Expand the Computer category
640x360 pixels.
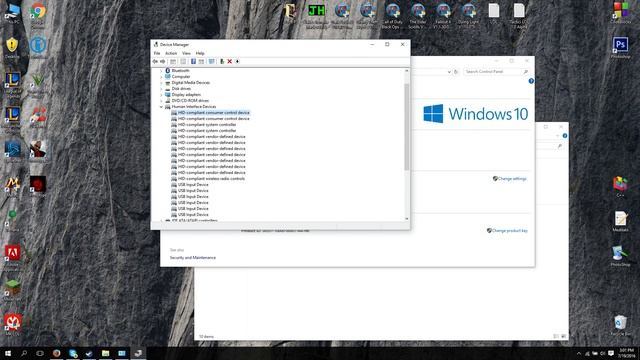(x=161, y=77)
